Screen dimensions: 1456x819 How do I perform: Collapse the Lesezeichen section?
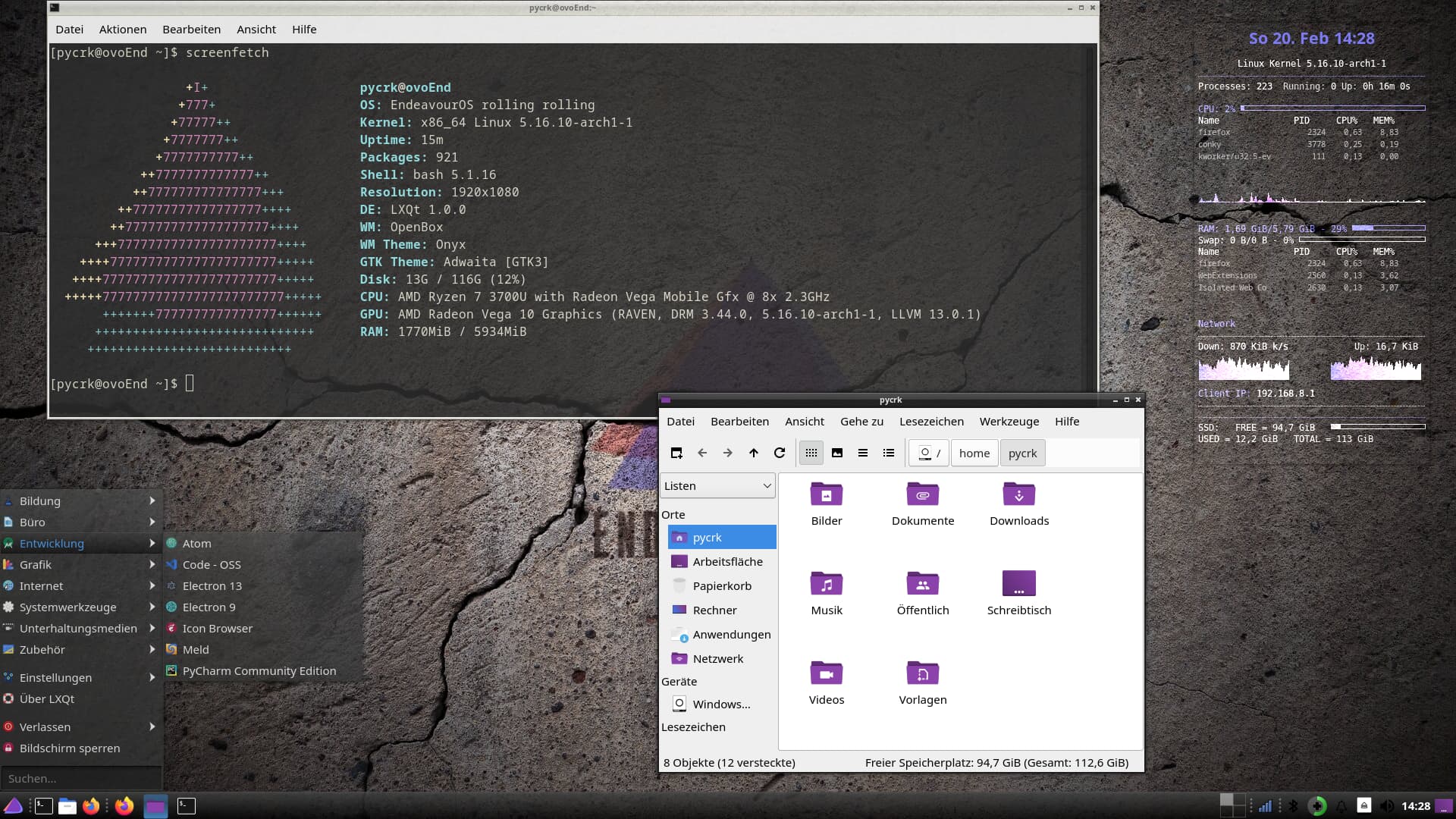click(693, 726)
